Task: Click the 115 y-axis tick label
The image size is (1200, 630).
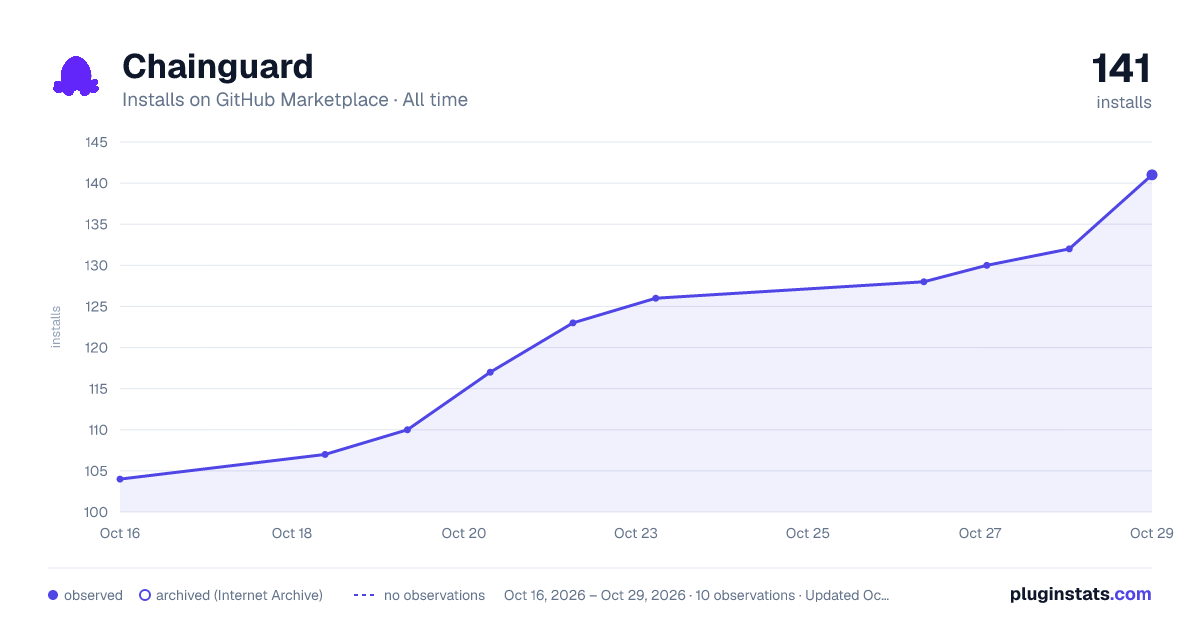Action: [x=96, y=389]
